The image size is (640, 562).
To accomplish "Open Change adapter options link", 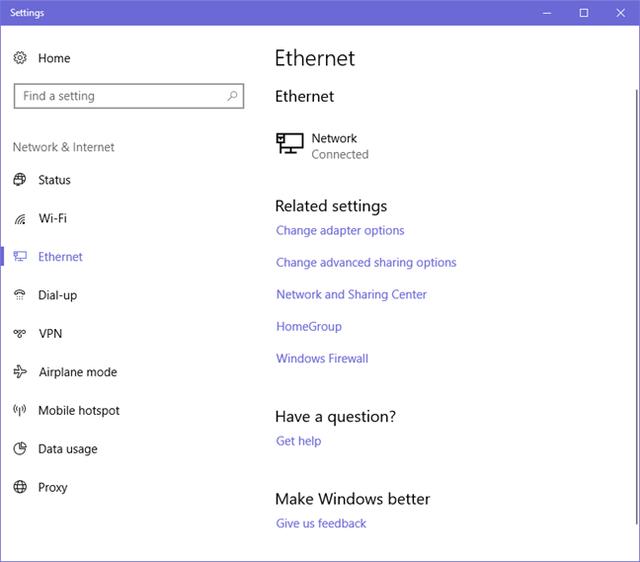I will [340, 231].
